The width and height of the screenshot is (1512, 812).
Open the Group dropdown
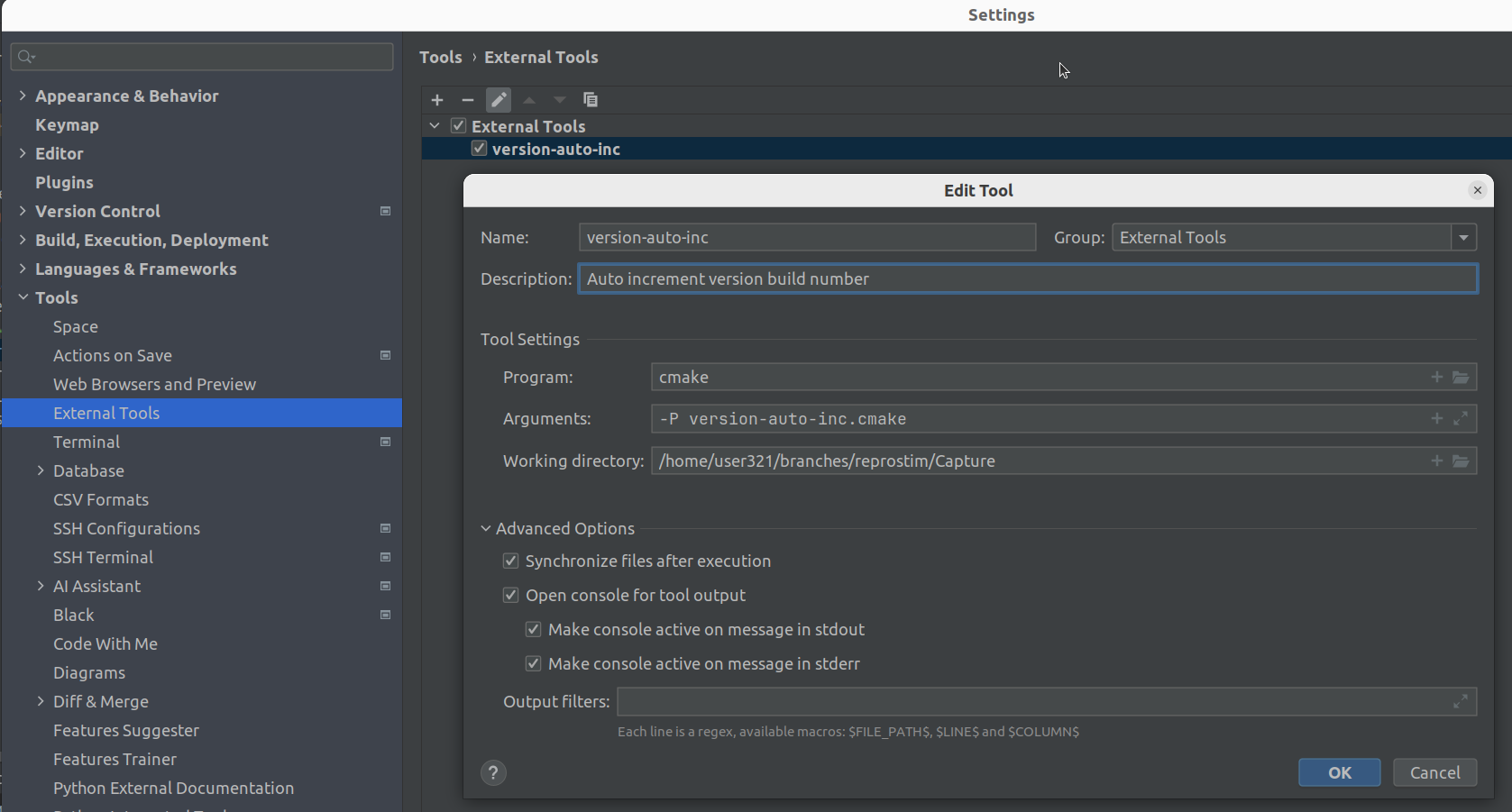(x=1463, y=238)
